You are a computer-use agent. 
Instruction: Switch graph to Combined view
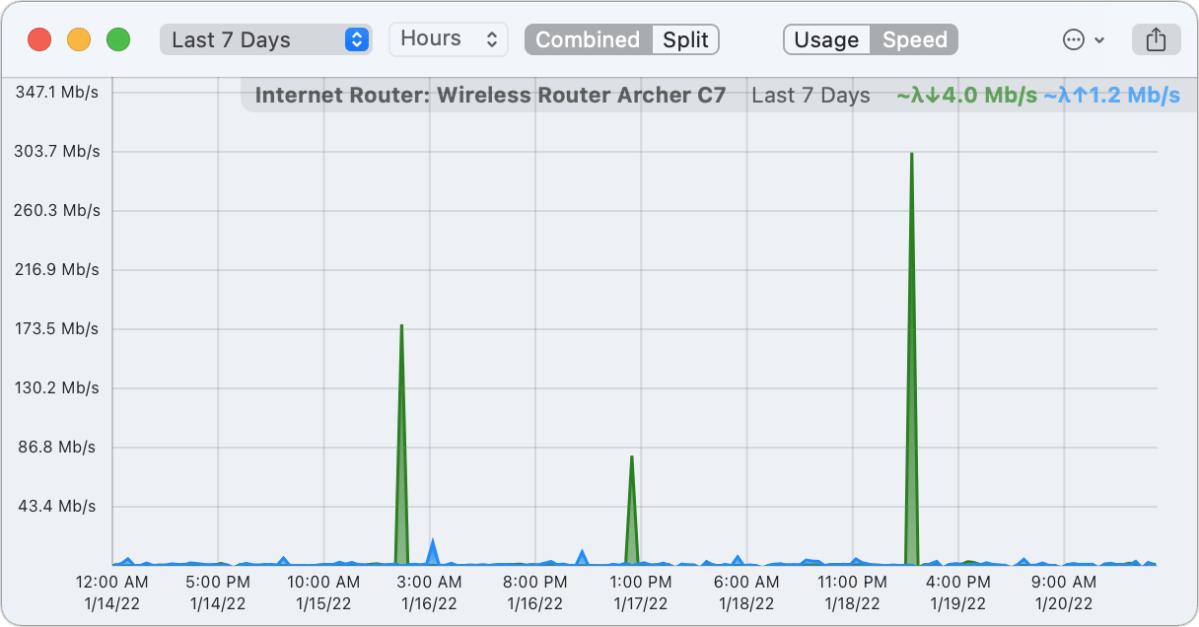click(587, 40)
